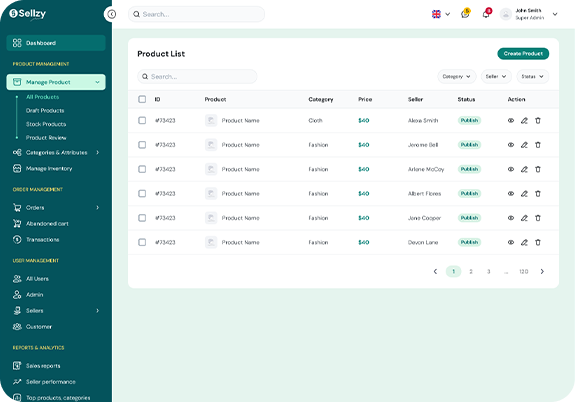
Task: Select the checkbox in the Devon Lane row
Action: 142,242
